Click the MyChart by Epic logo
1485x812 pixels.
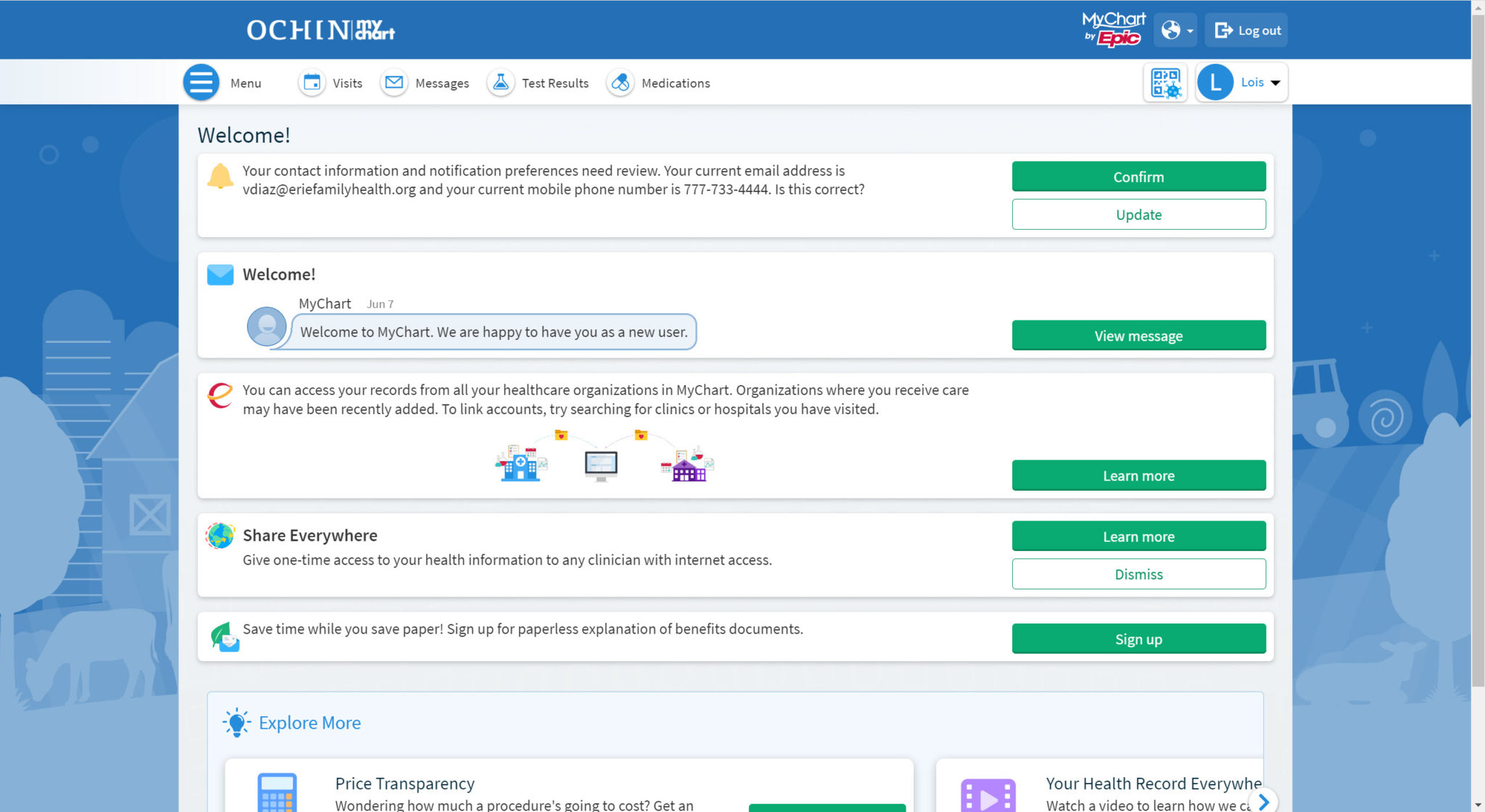tap(1113, 30)
